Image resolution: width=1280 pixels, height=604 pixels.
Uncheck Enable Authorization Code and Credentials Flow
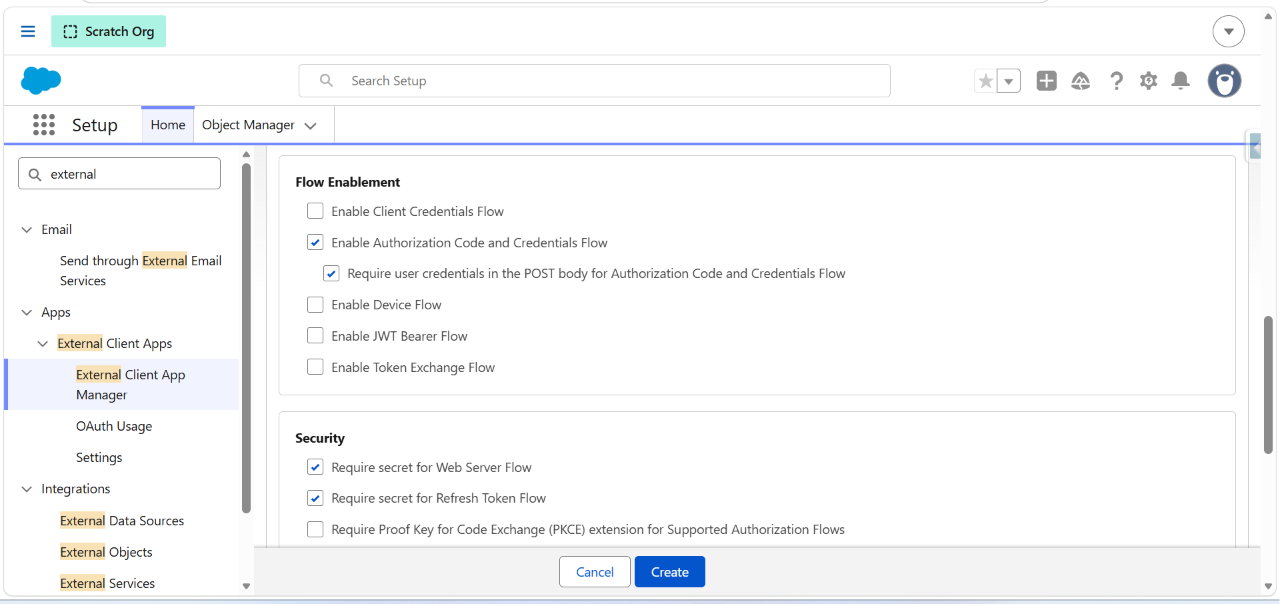(x=315, y=242)
